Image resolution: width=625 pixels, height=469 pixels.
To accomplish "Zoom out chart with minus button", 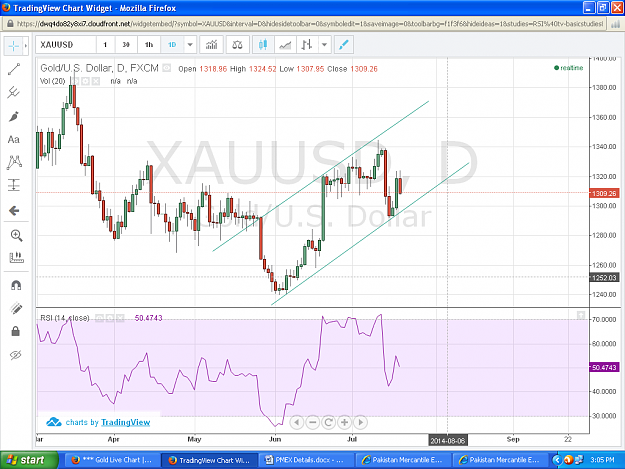I will (x=312, y=422).
